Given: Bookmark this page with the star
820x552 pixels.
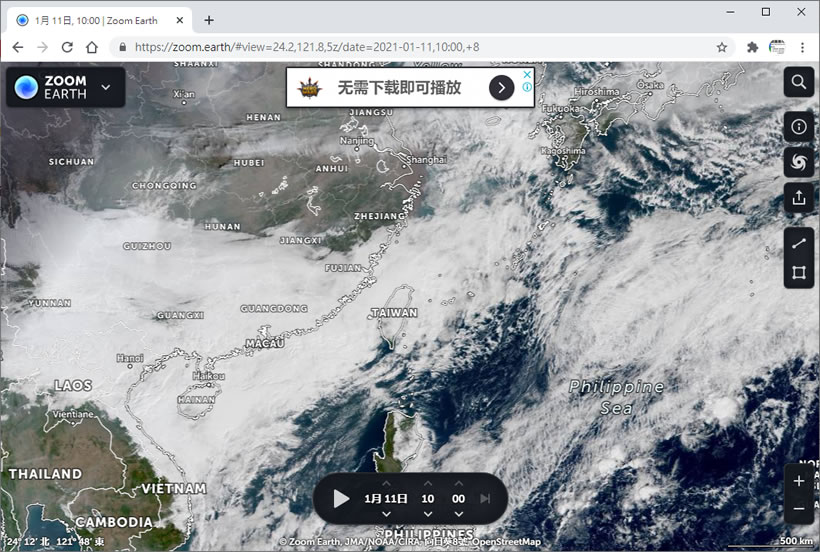Looking at the screenshot, I should [722, 47].
